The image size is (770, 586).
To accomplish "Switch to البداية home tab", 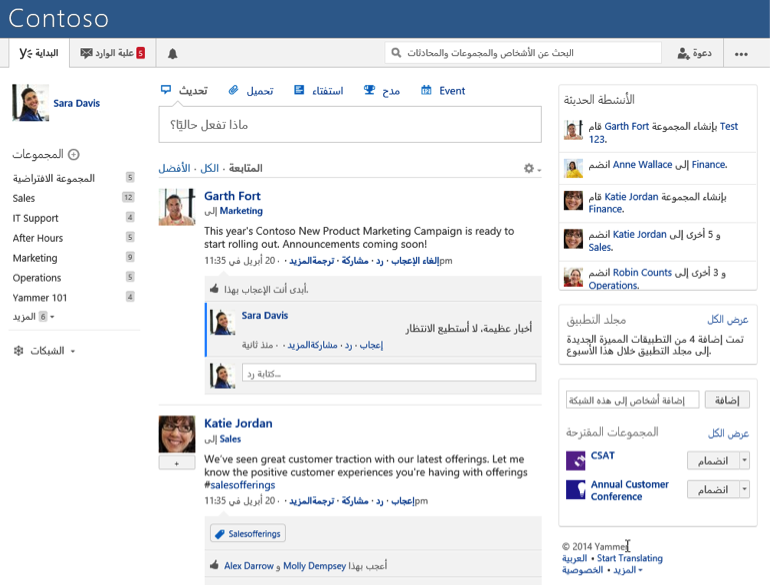I will click(39, 53).
